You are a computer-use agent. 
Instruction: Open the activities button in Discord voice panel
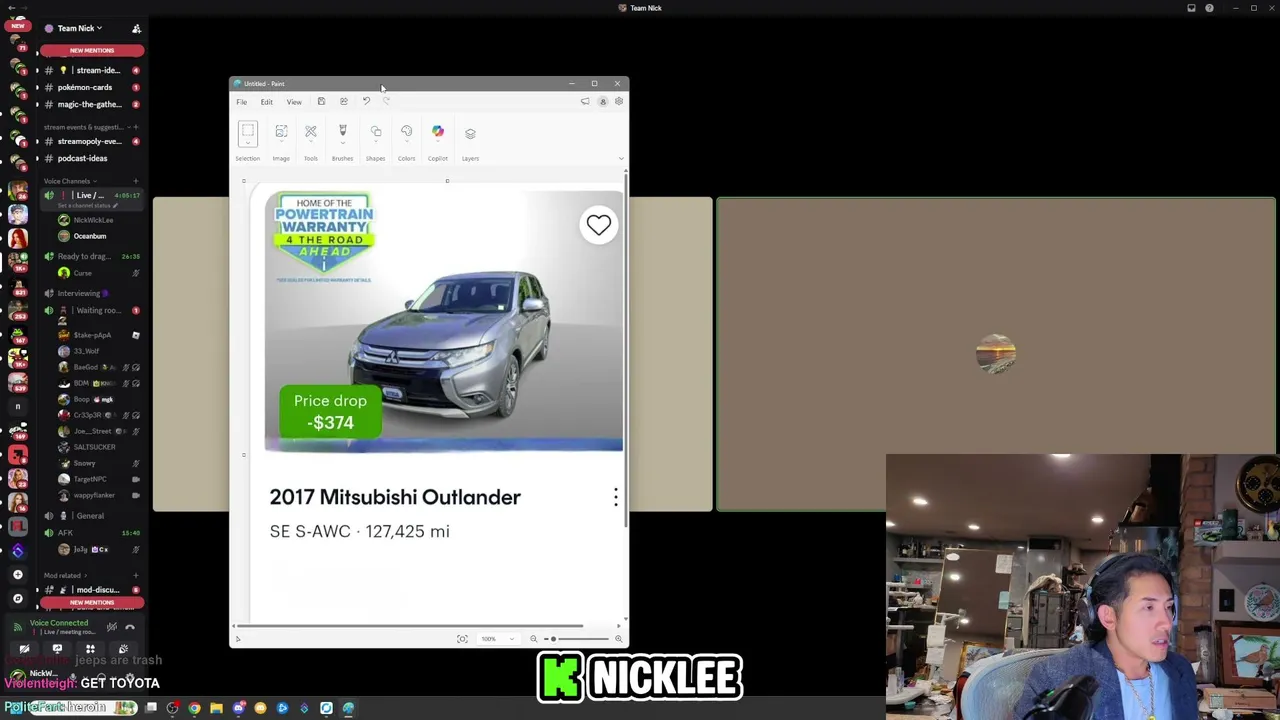pyautogui.click(x=90, y=649)
